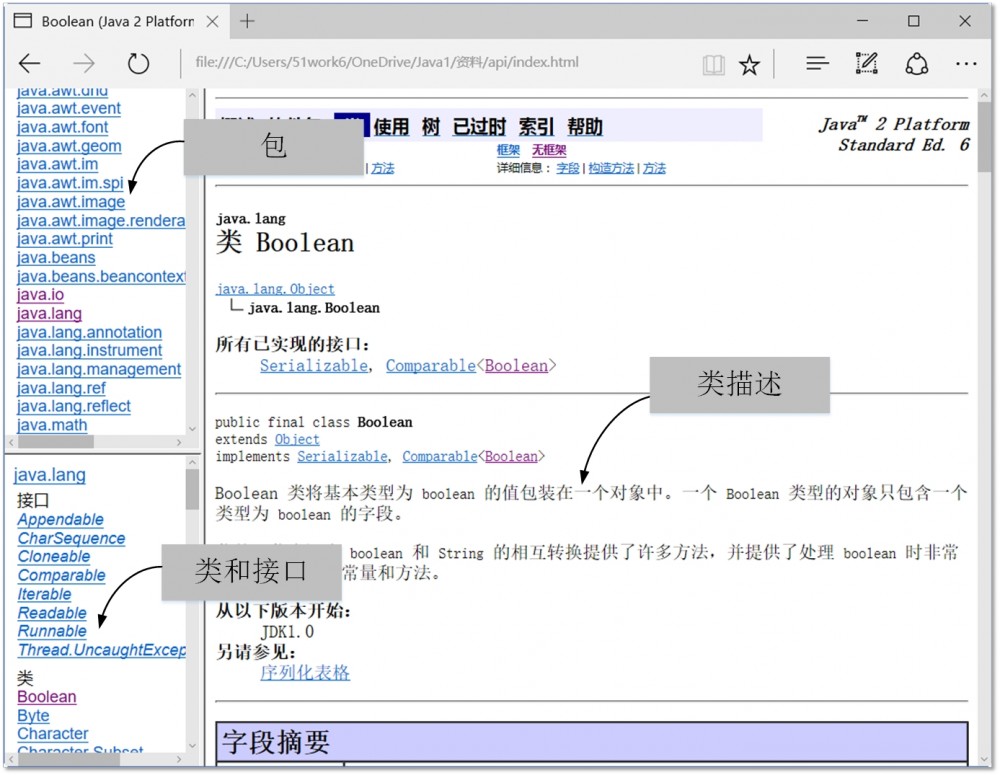Go back to previous page

pos(29,63)
